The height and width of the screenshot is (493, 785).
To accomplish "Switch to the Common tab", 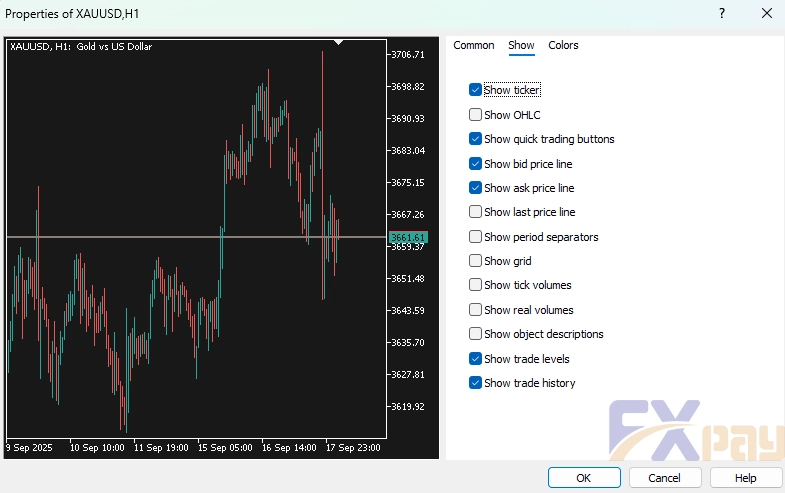I will pos(474,45).
